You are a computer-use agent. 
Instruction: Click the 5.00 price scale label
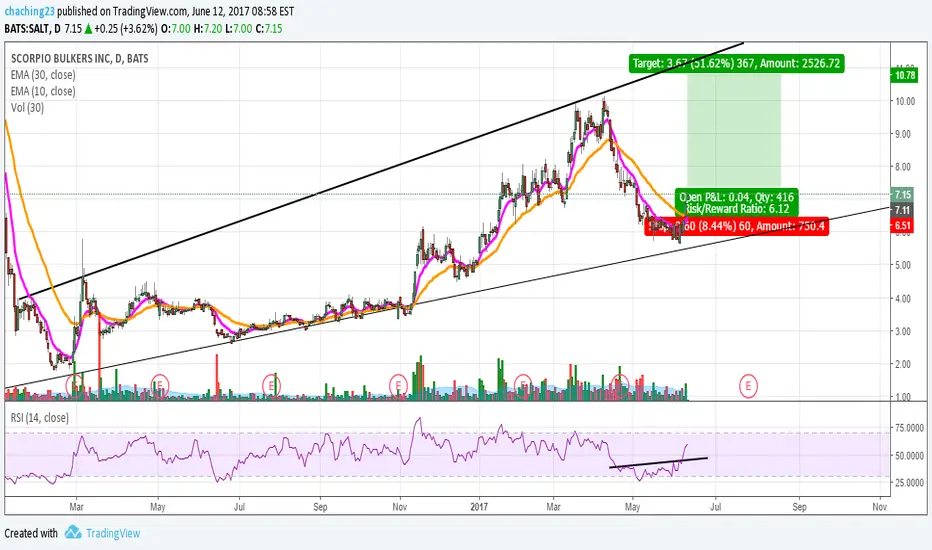point(903,265)
